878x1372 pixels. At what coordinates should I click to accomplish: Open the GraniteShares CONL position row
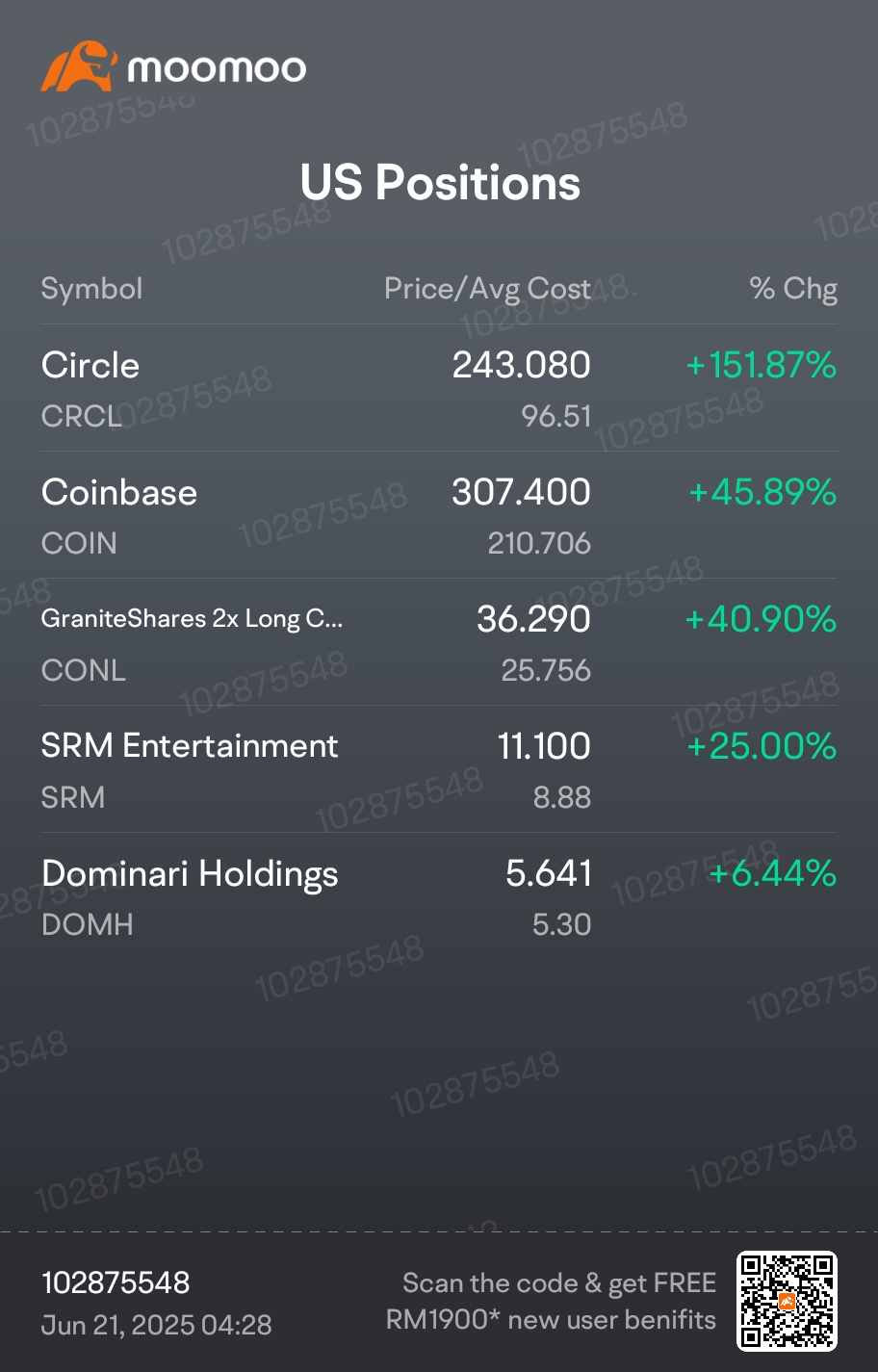tap(439, 642)
